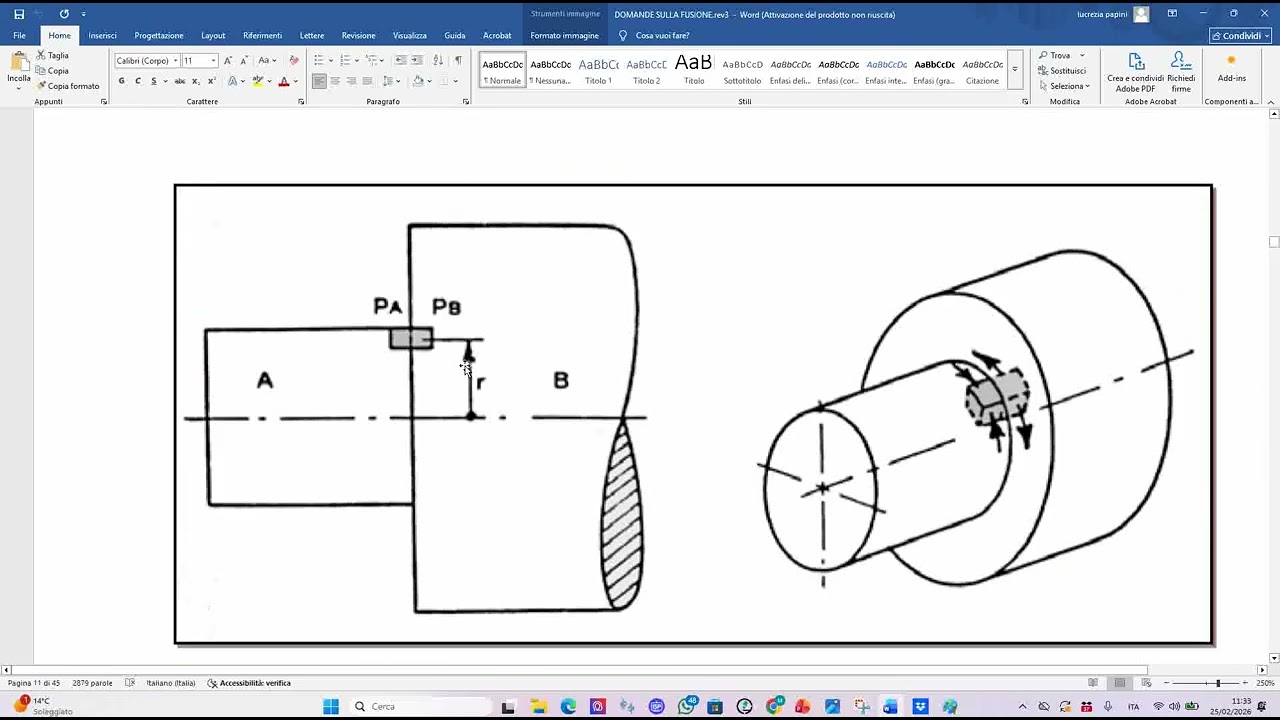Viewport: 1280px width, 720px height.
Task: Increase paragraph indent
Action: tap(416, 61)
